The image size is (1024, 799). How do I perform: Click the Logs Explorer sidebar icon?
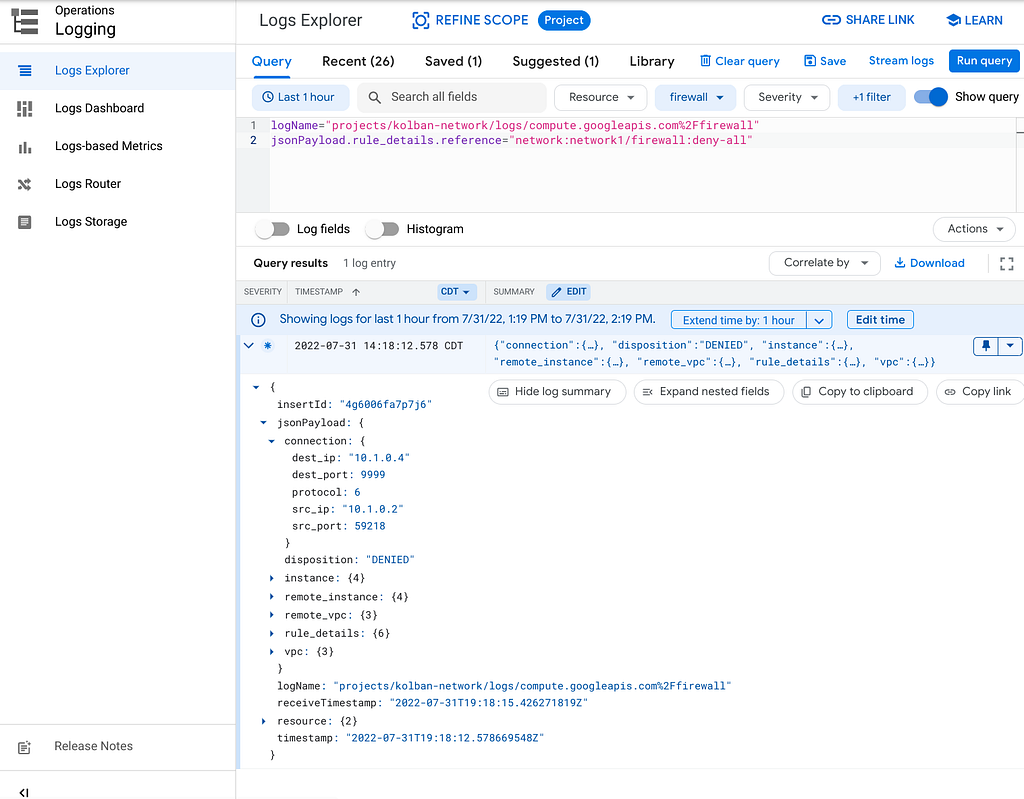pos(25,71)
